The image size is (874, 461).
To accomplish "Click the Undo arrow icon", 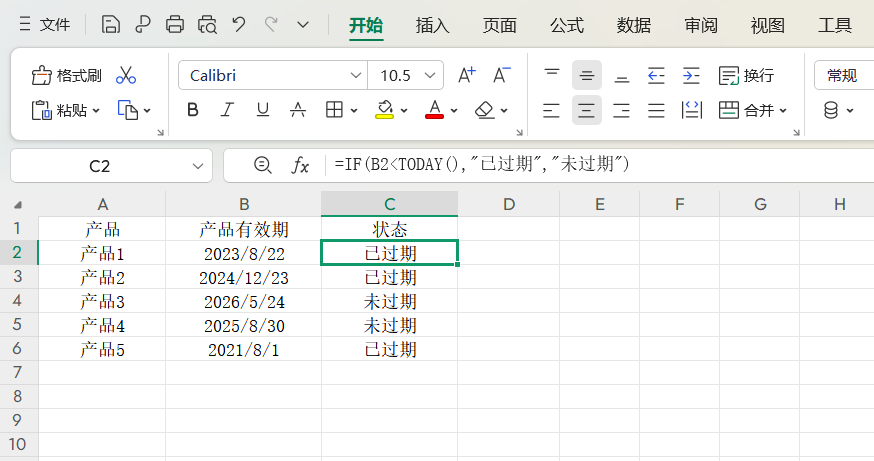I will [238, 25].
